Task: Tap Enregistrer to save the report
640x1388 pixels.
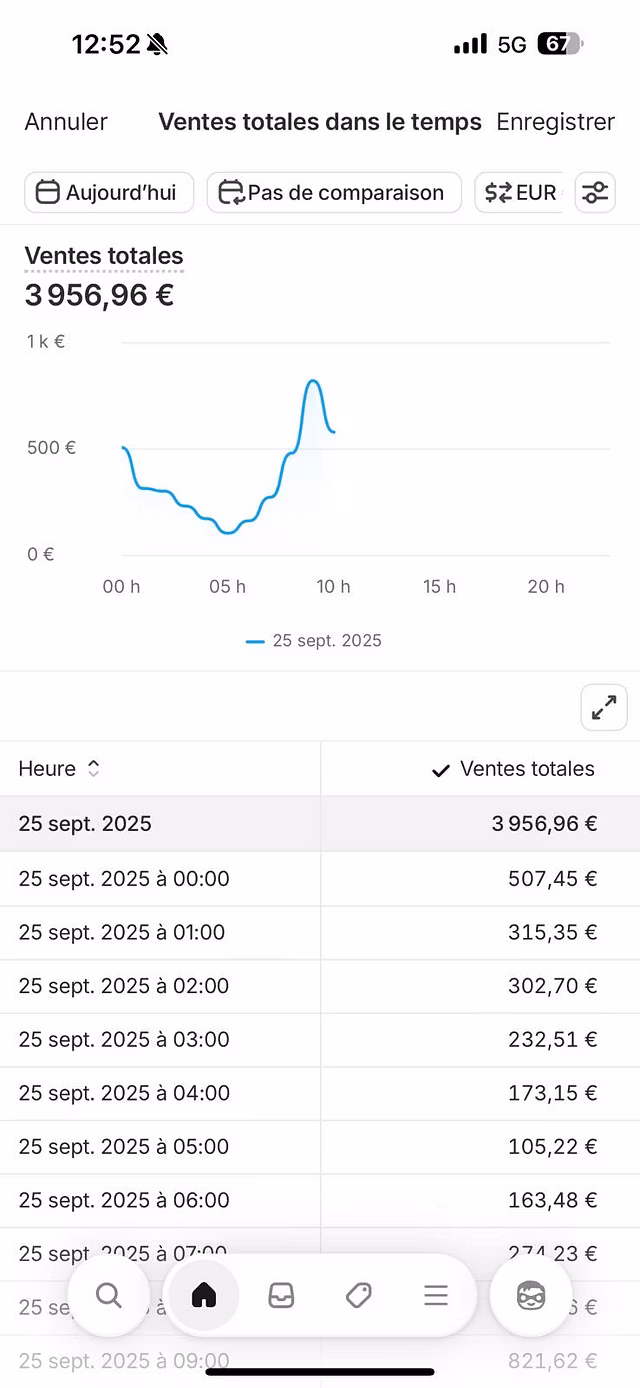Action: [x=556, y=122]
